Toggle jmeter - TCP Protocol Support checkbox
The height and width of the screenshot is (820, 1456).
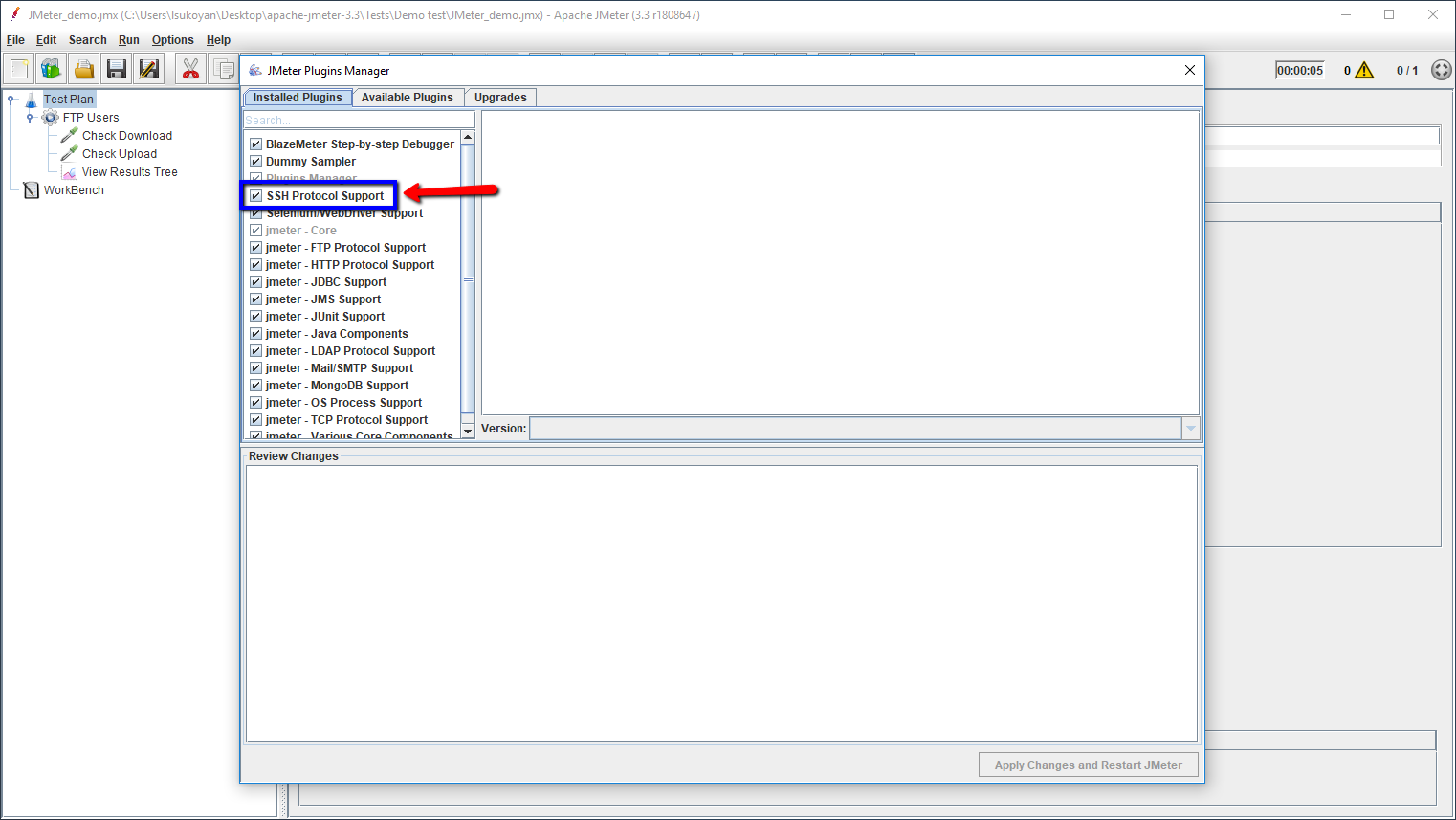(256, 420)
